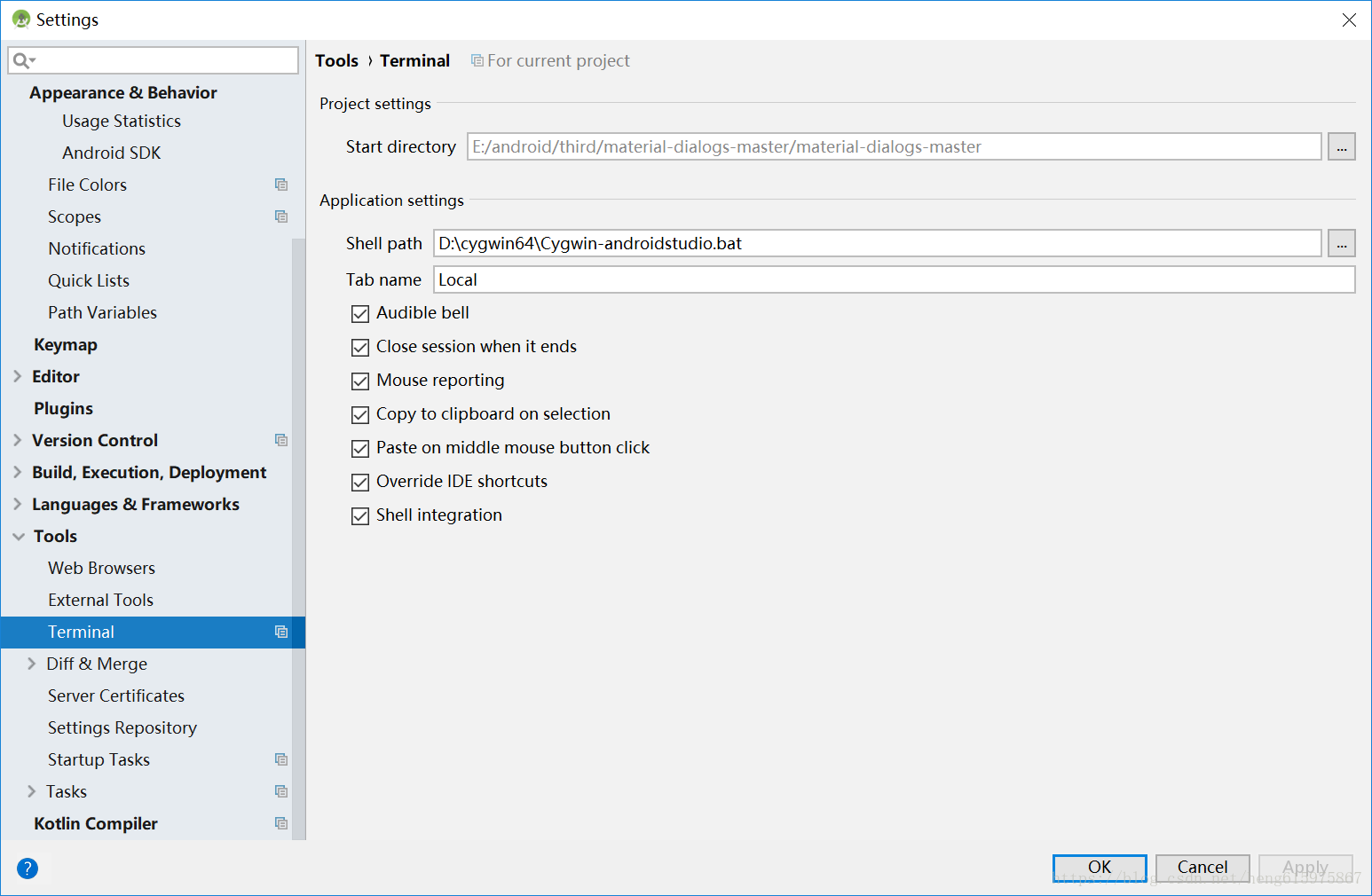Click project-level icon beside Startup Tasks

281,759
